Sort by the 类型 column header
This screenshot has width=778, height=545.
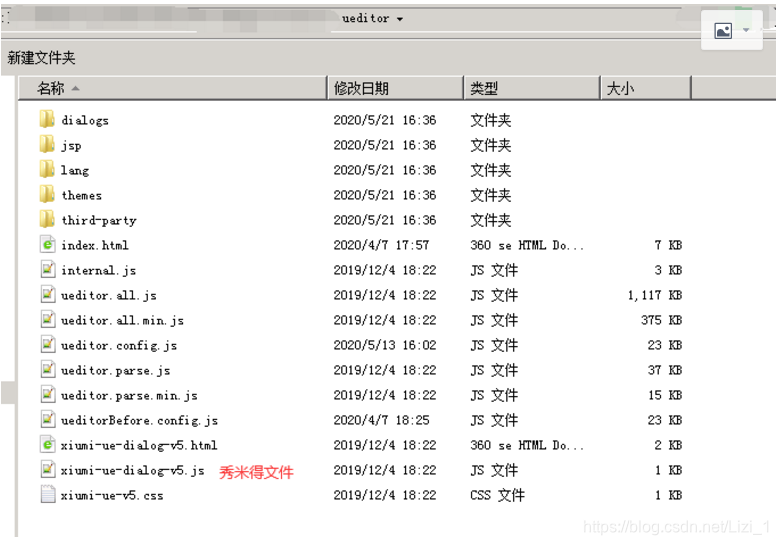tap(532, 88)
